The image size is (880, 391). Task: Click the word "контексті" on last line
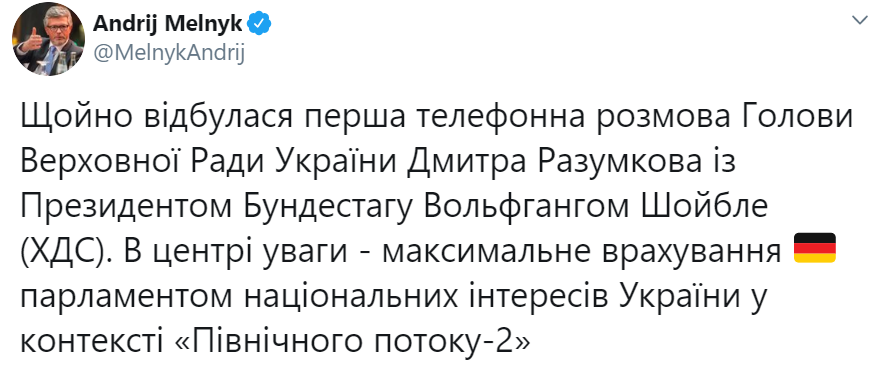pos(93,341)
